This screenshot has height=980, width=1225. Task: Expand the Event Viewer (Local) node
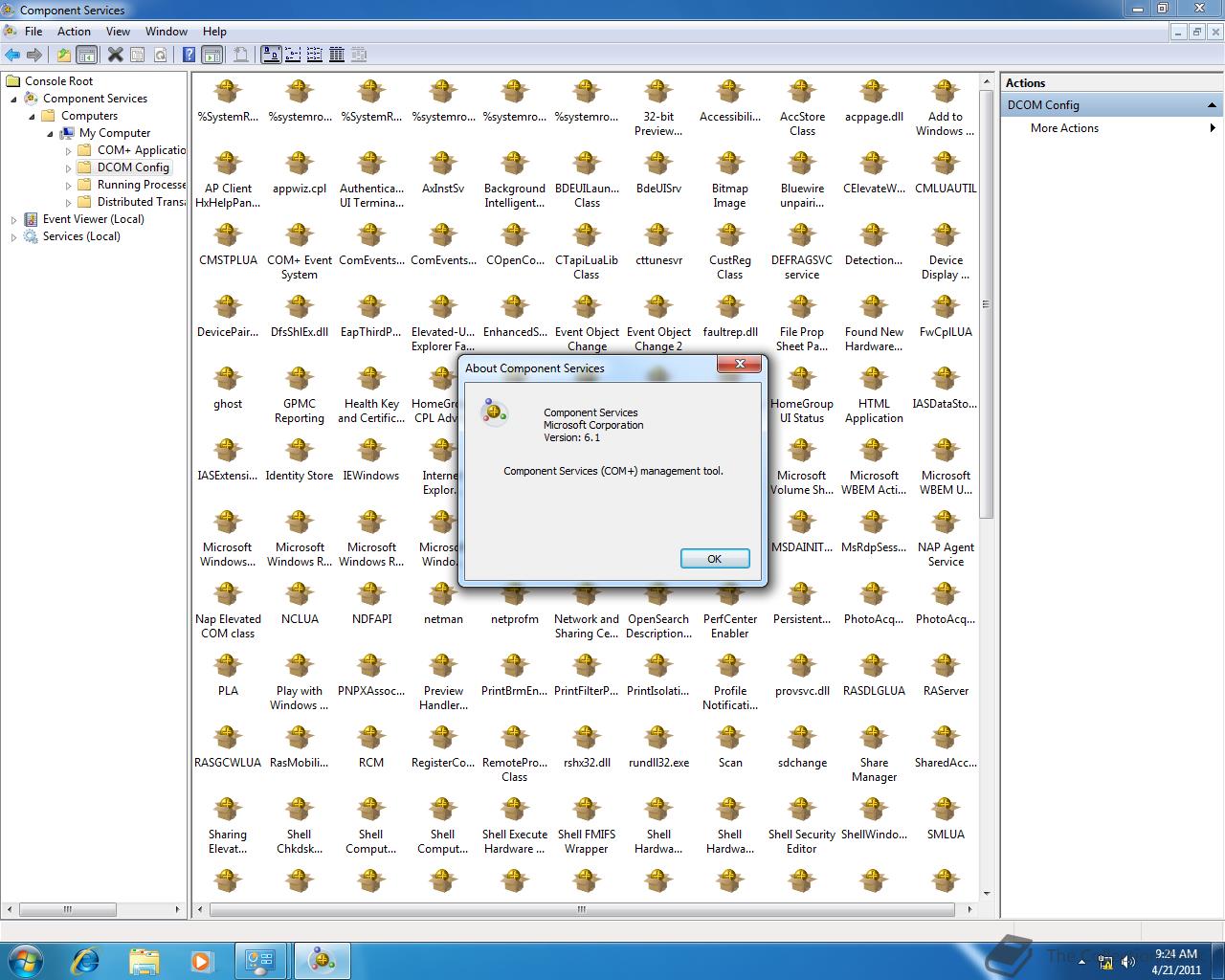pyautogui.click(x=13, y=219)
